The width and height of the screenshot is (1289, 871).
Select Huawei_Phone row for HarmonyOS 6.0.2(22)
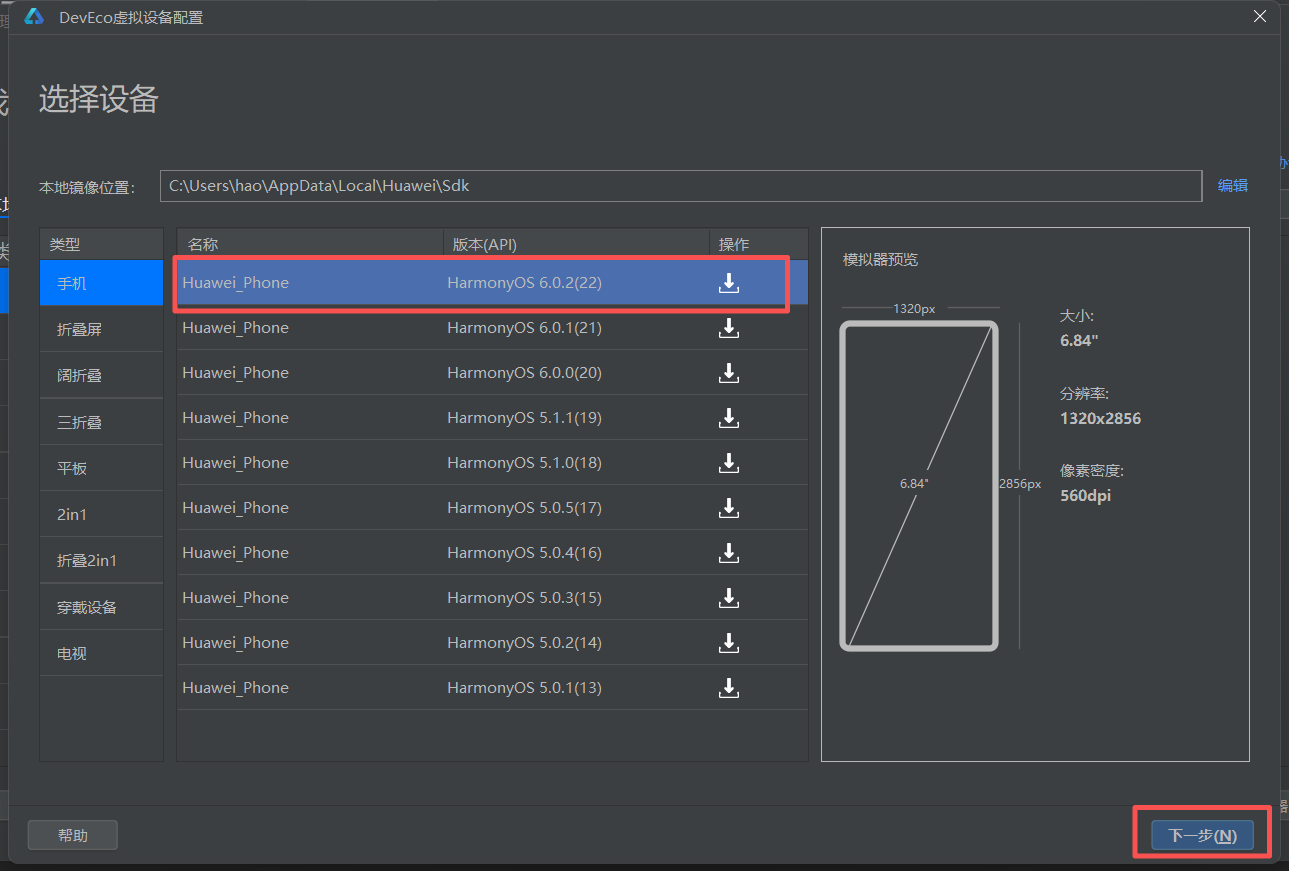point(492,283)
